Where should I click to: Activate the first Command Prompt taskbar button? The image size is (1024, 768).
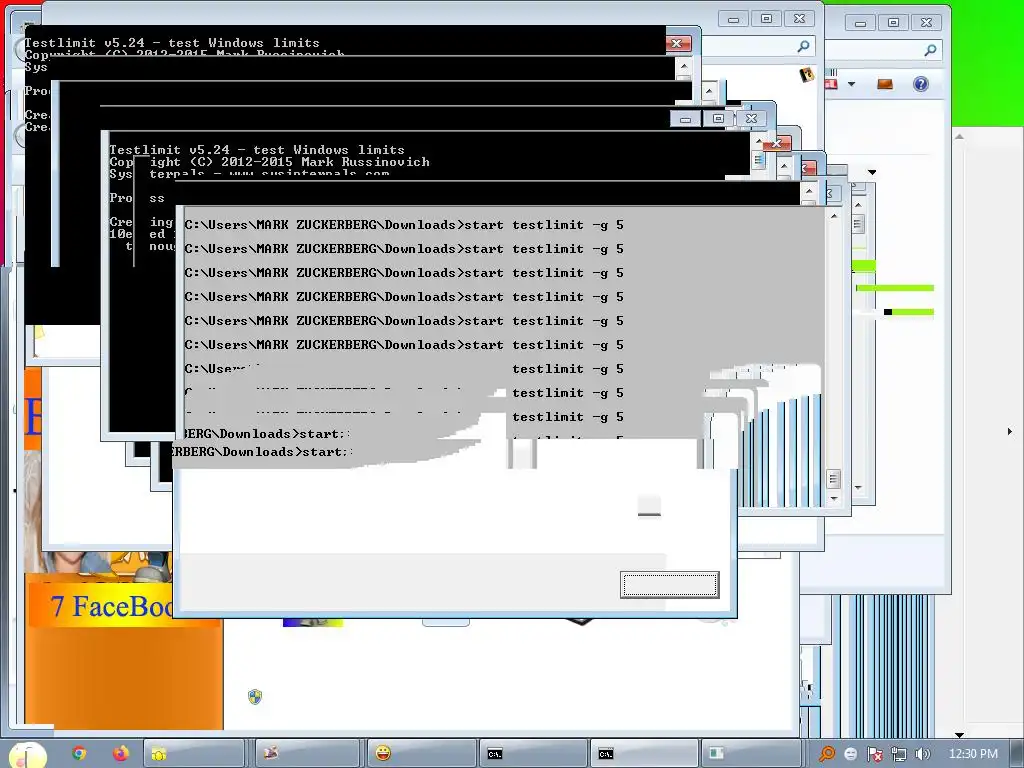tap(533, 754)
